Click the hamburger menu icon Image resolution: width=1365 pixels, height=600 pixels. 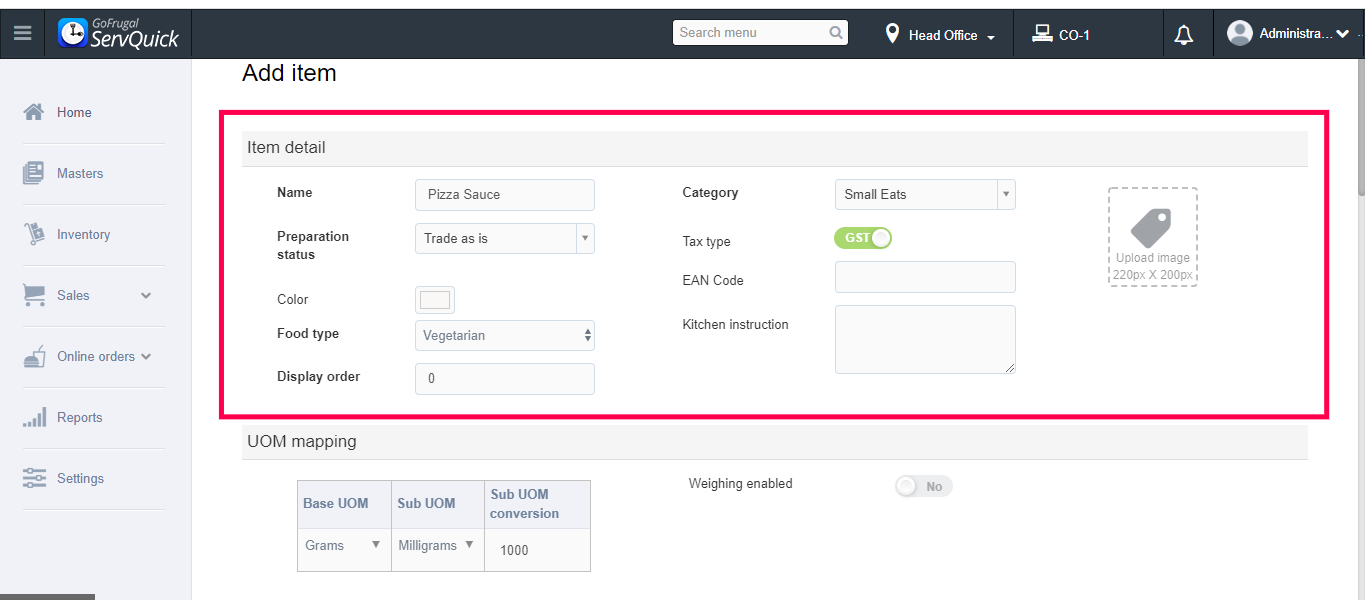[x=22, y=33]
